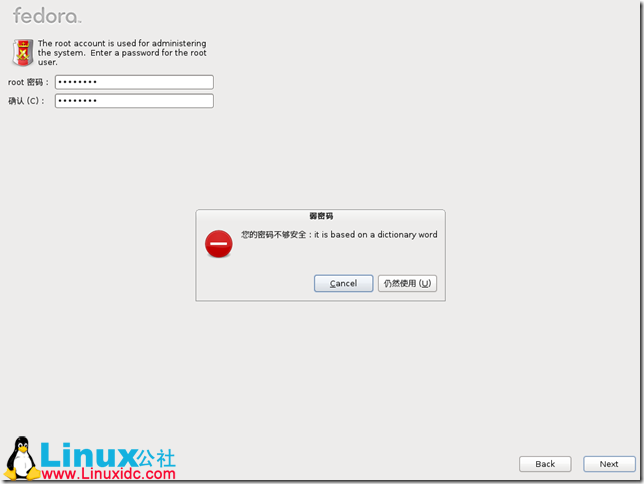Click the Next button

click(609, 464)
